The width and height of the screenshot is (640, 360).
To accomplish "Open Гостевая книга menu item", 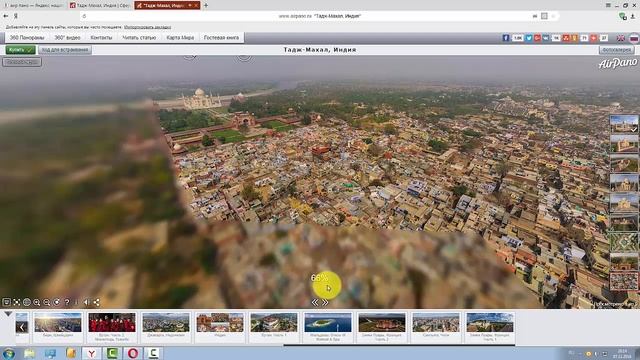I will (x=221, y=38).
